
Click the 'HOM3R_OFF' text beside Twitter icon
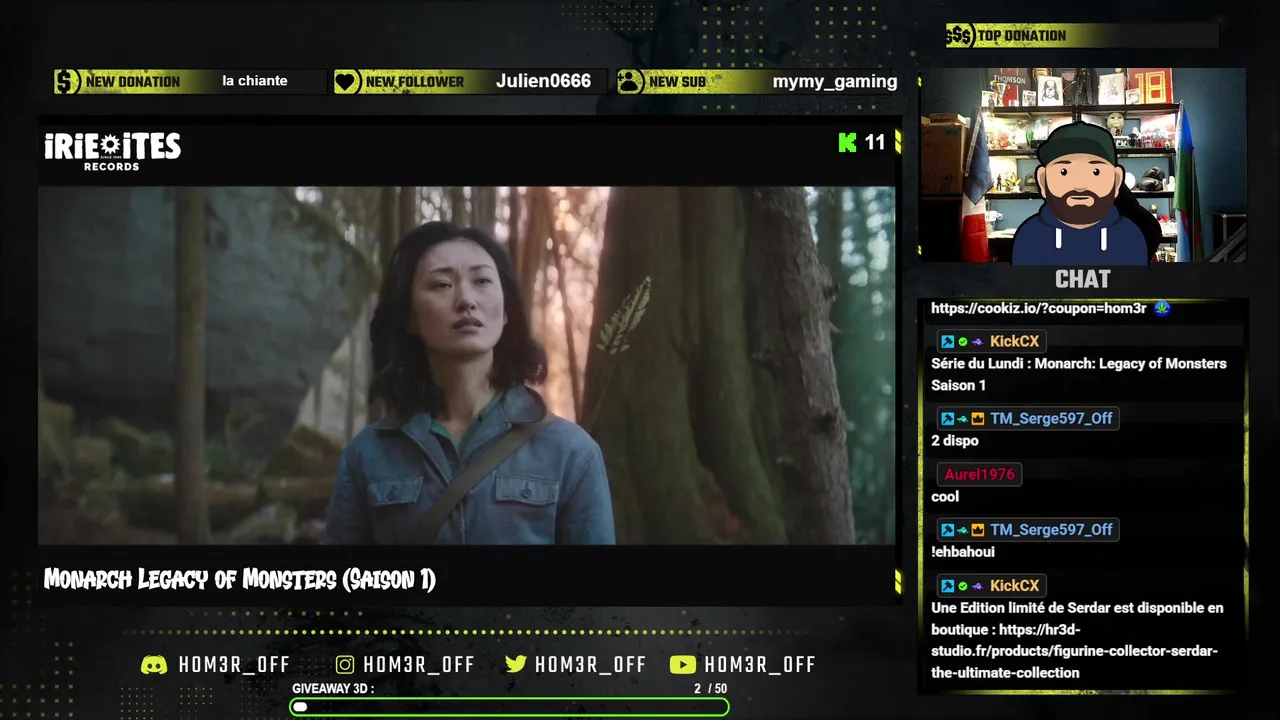click(591, 665)
